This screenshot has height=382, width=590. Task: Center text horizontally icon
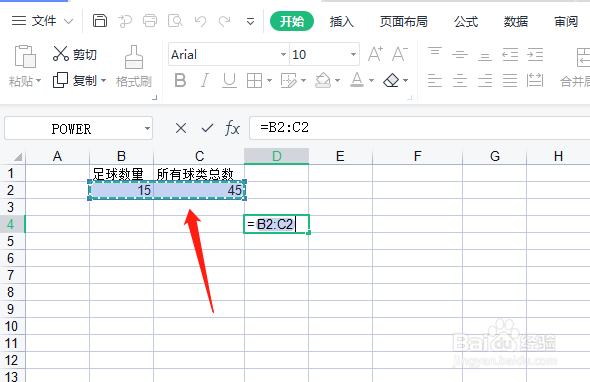point(460,81)
